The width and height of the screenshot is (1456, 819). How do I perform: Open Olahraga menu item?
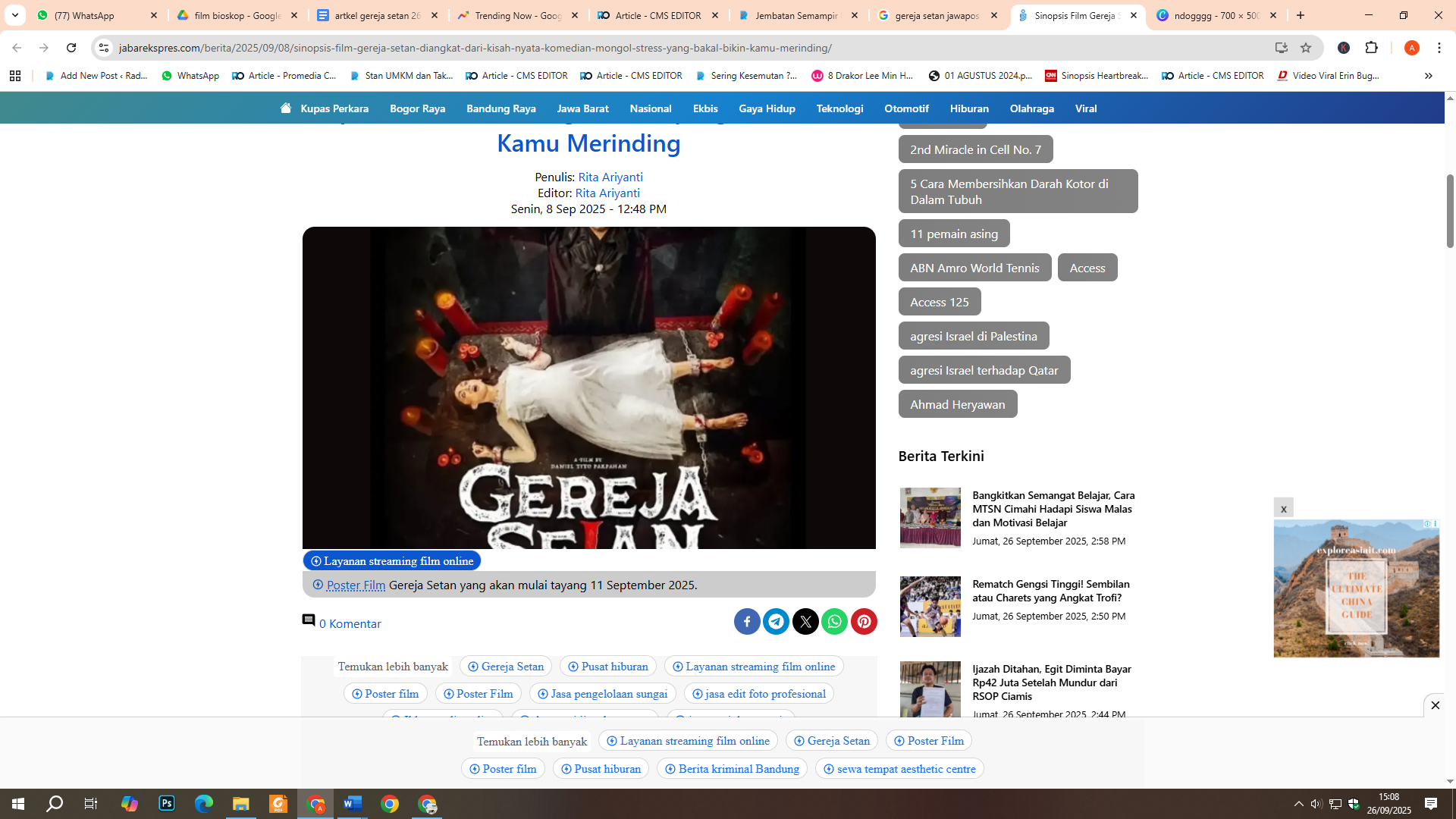(1032, 108)
